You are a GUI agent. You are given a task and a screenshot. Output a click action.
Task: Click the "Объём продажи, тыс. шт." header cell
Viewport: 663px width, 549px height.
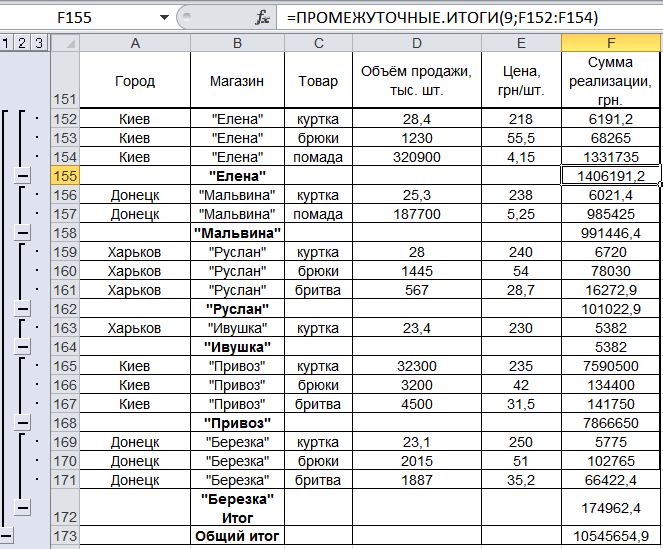[416, 80]
